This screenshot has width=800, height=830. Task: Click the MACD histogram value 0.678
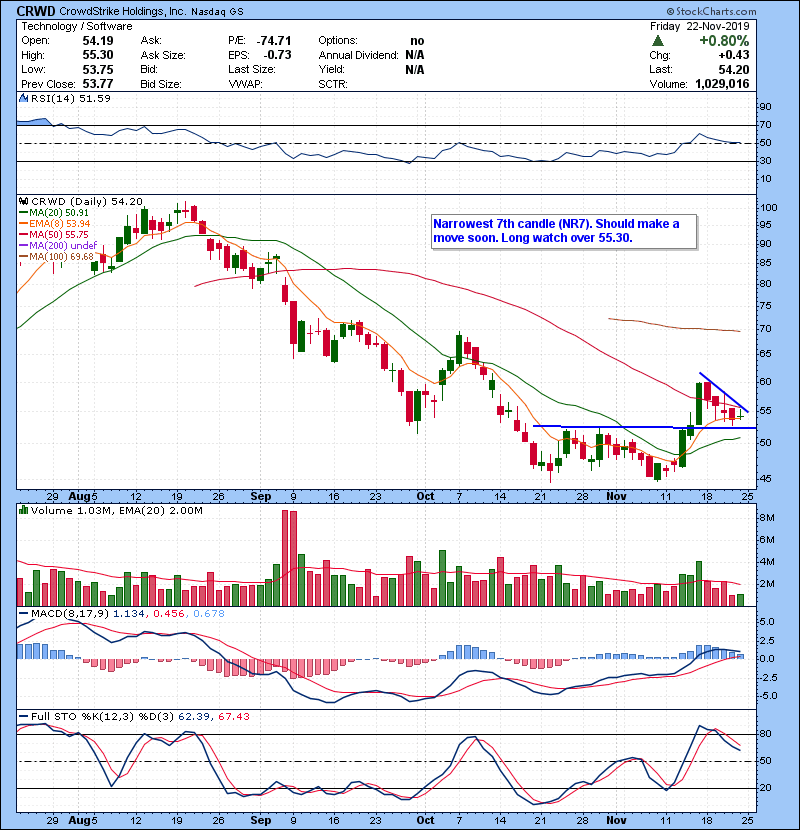(x=209, y=614)
